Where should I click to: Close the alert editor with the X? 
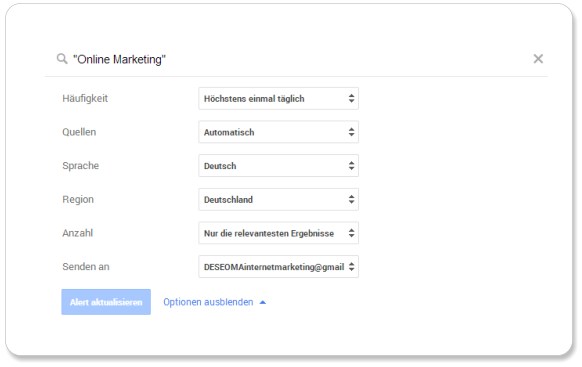point(538,59)
